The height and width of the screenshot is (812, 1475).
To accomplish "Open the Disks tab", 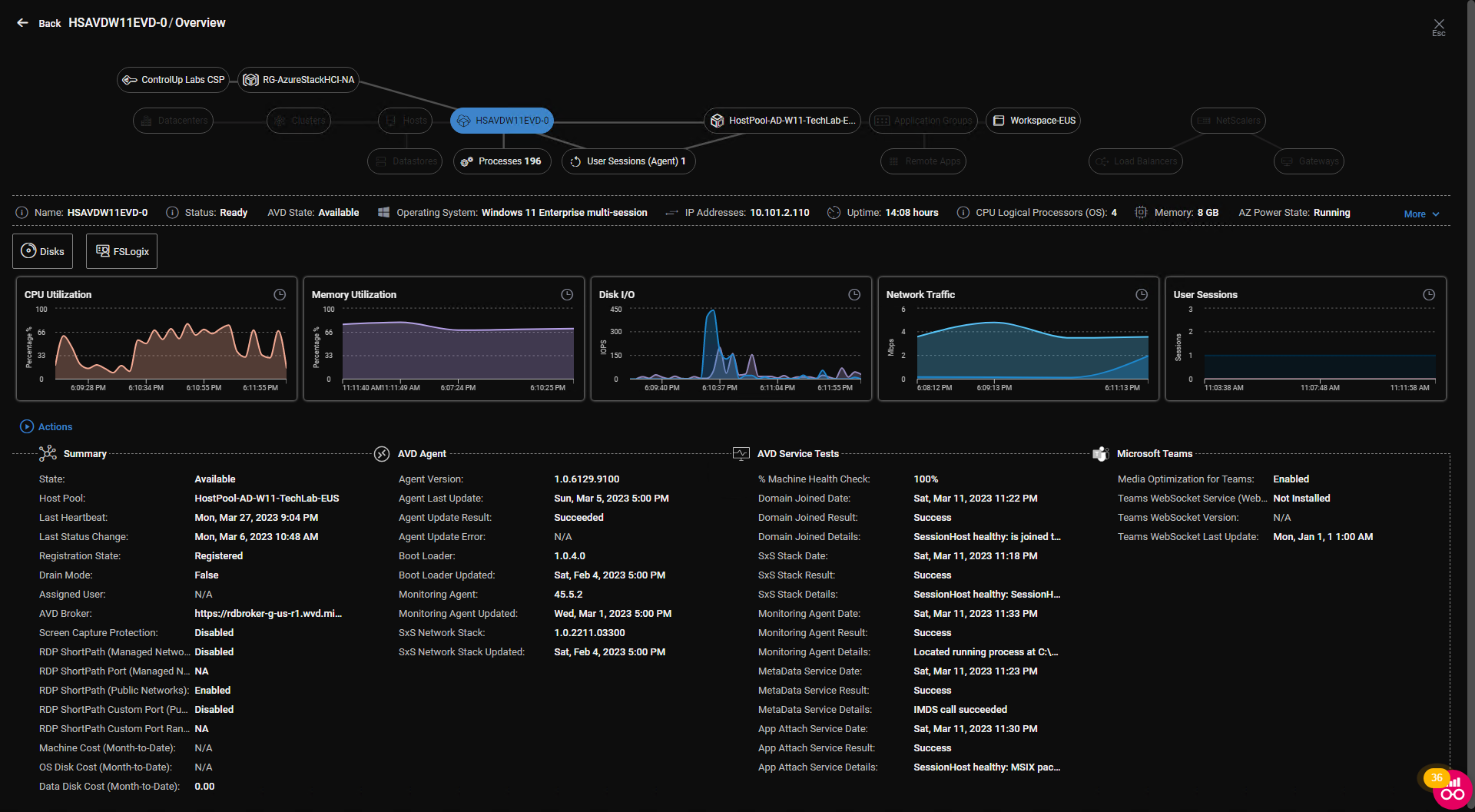I will tap(43, 251).
